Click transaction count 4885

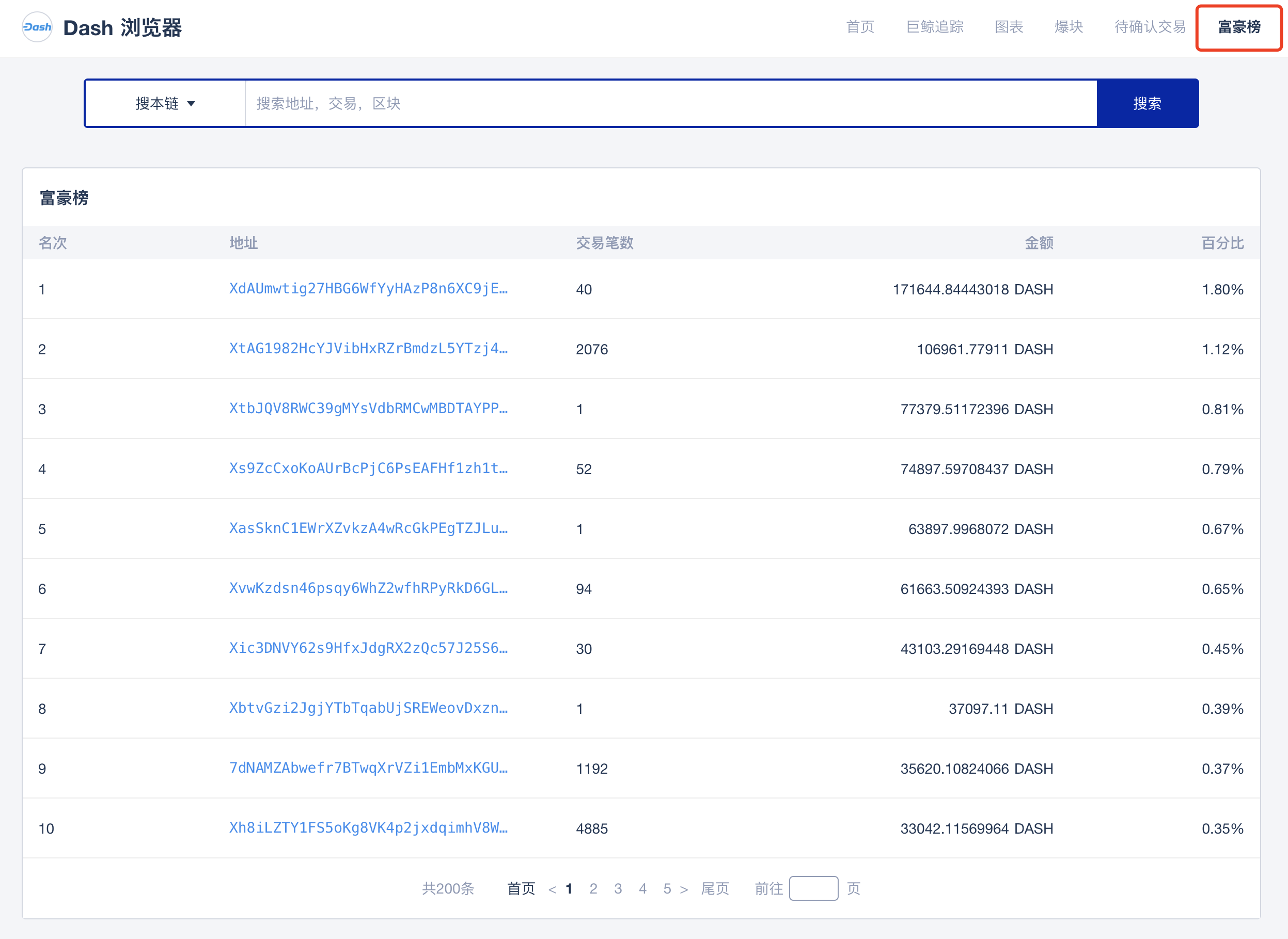pyautogui.click(x=592, y=828)
